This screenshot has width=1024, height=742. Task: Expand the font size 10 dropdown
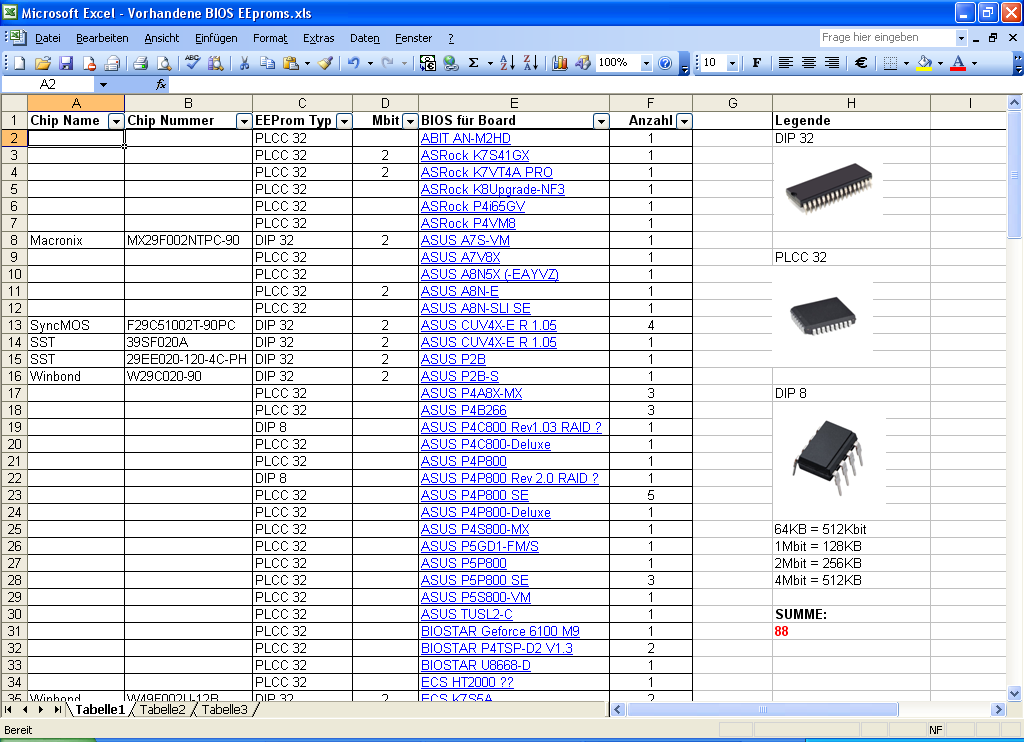(732, 63)
